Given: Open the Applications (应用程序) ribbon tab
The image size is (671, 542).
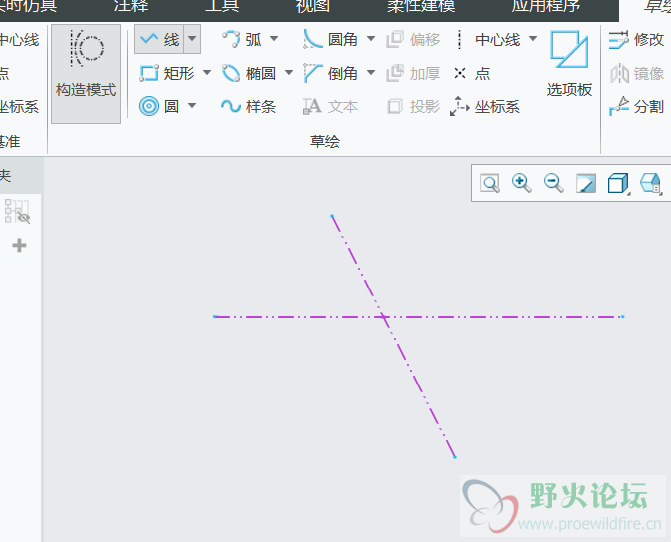Looking at the screenshot, I should [546, 6].
